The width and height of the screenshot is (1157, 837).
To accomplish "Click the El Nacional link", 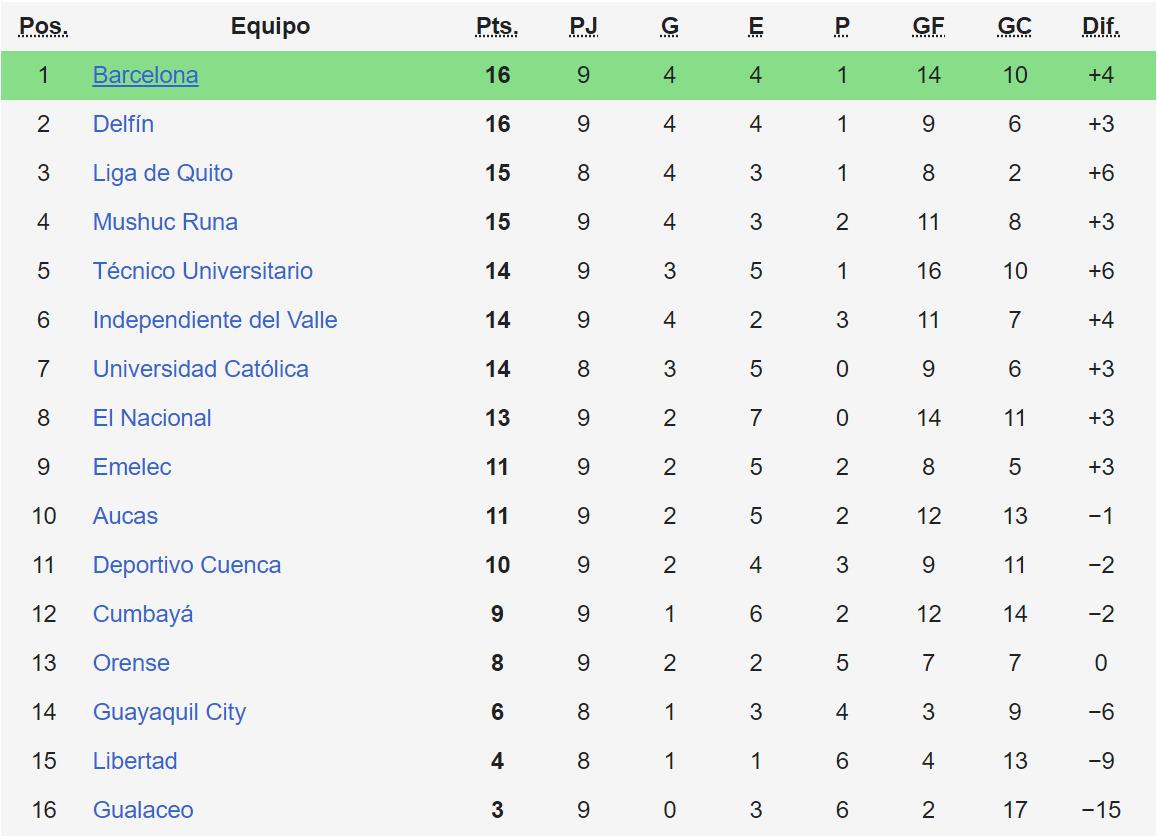I will (x=152, y=418).
